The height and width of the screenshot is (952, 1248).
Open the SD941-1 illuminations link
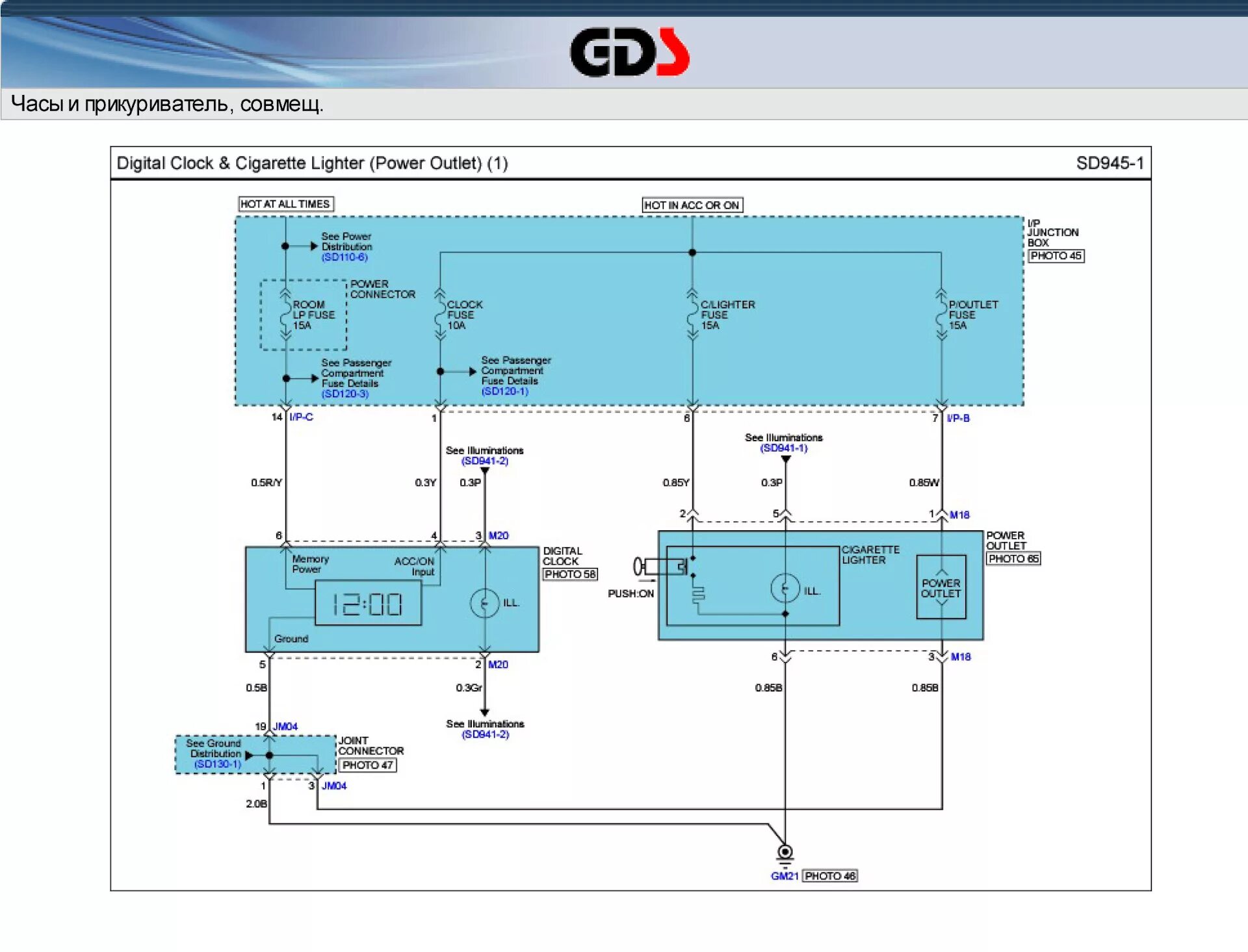point(784,448)
